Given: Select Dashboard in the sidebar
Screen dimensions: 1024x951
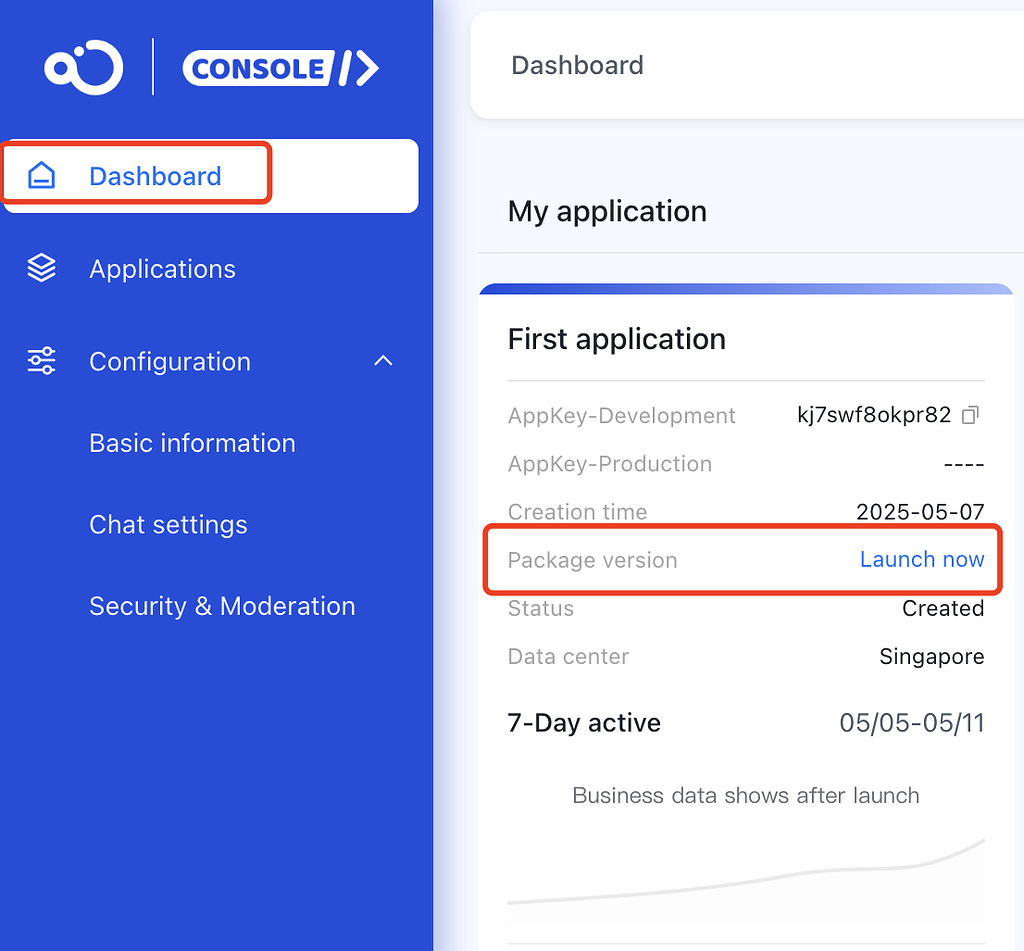Looking at the screenshot, I should [x=154, y=175].
